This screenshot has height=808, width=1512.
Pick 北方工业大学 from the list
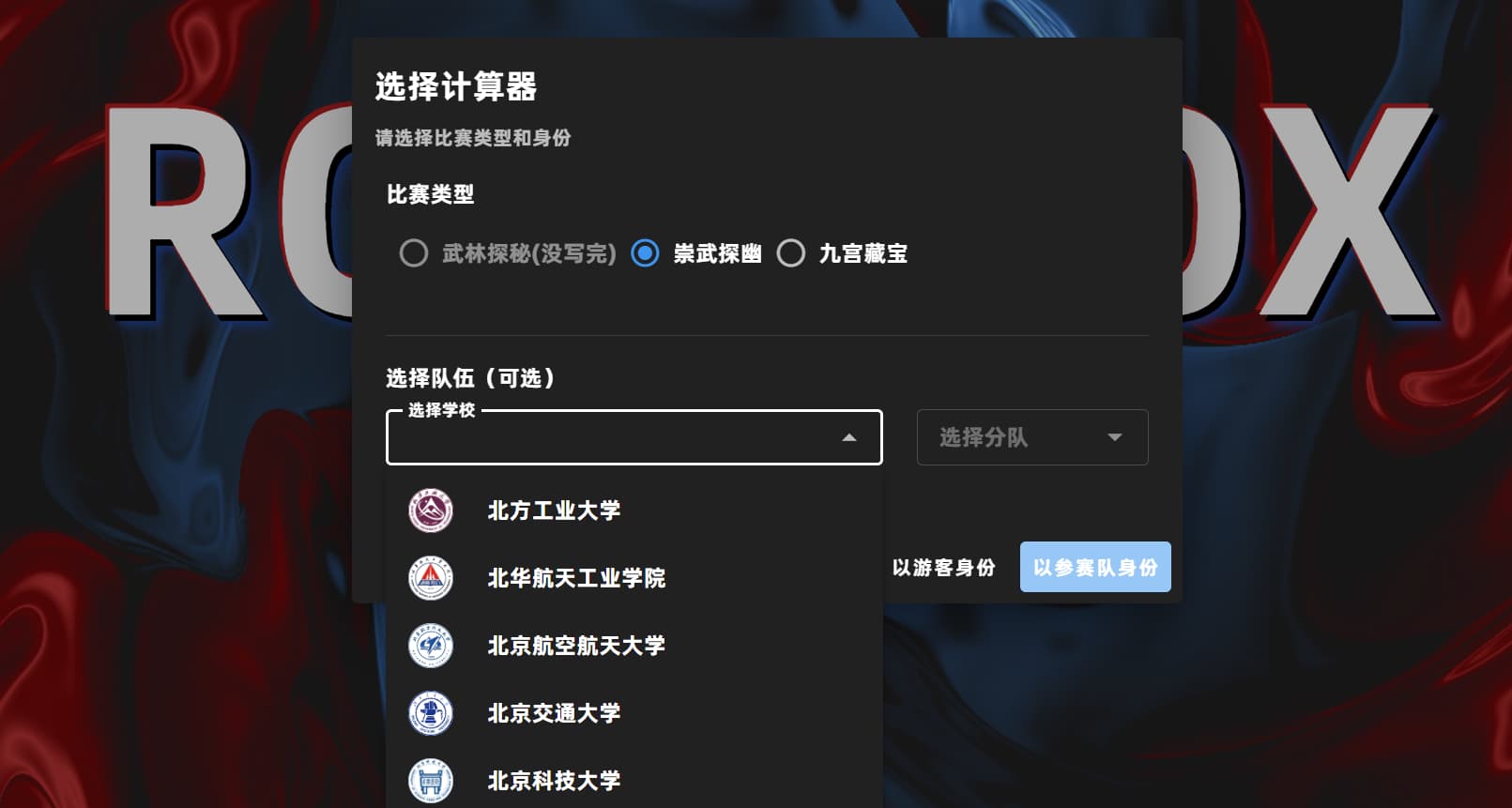tap(634, 511)
